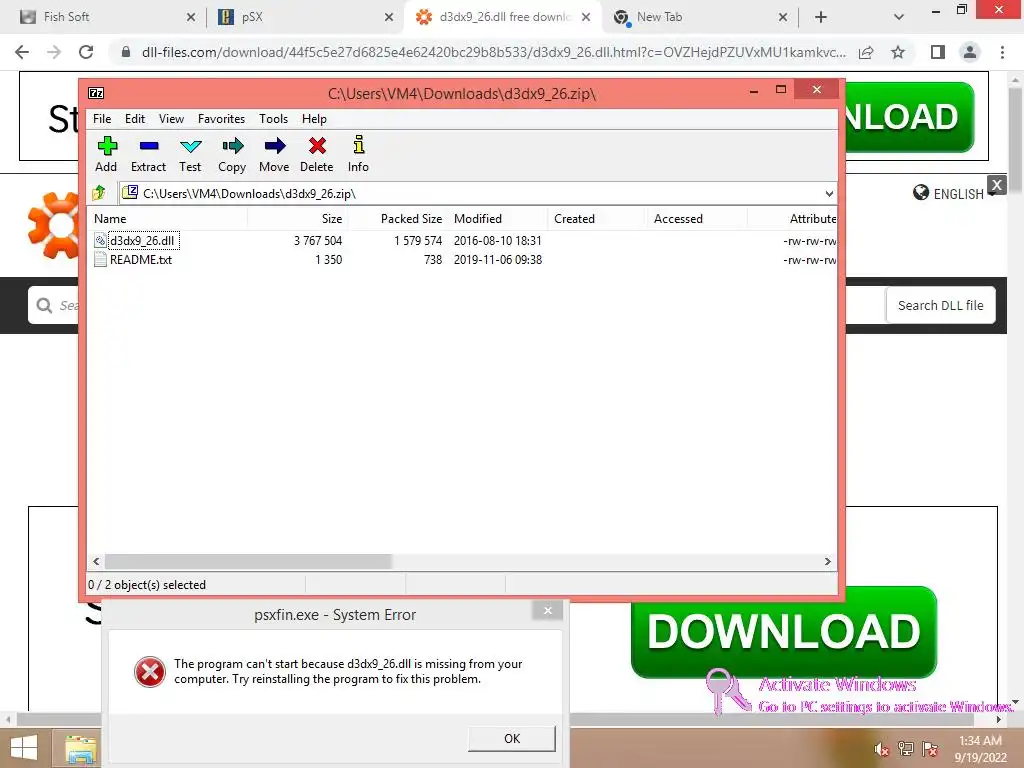Close the psxfin.exe System Error dialog

click(547, 611)
